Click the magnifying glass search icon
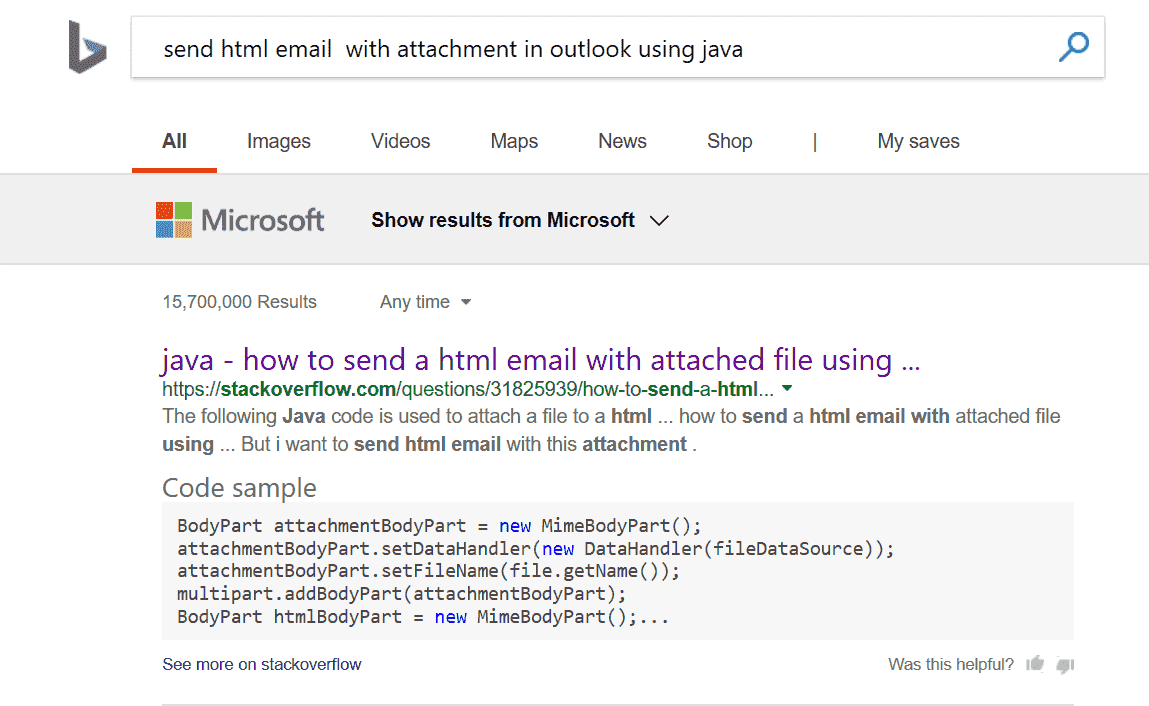Screen dimensions: 1149x706 point(1074,47)
